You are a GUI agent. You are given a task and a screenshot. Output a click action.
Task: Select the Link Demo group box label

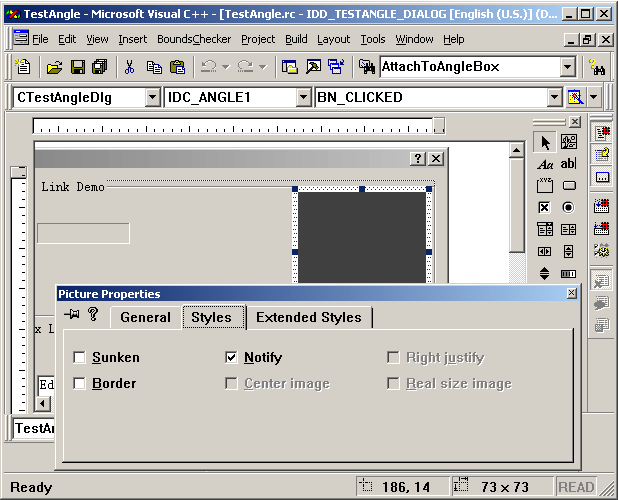pos(73,187)
